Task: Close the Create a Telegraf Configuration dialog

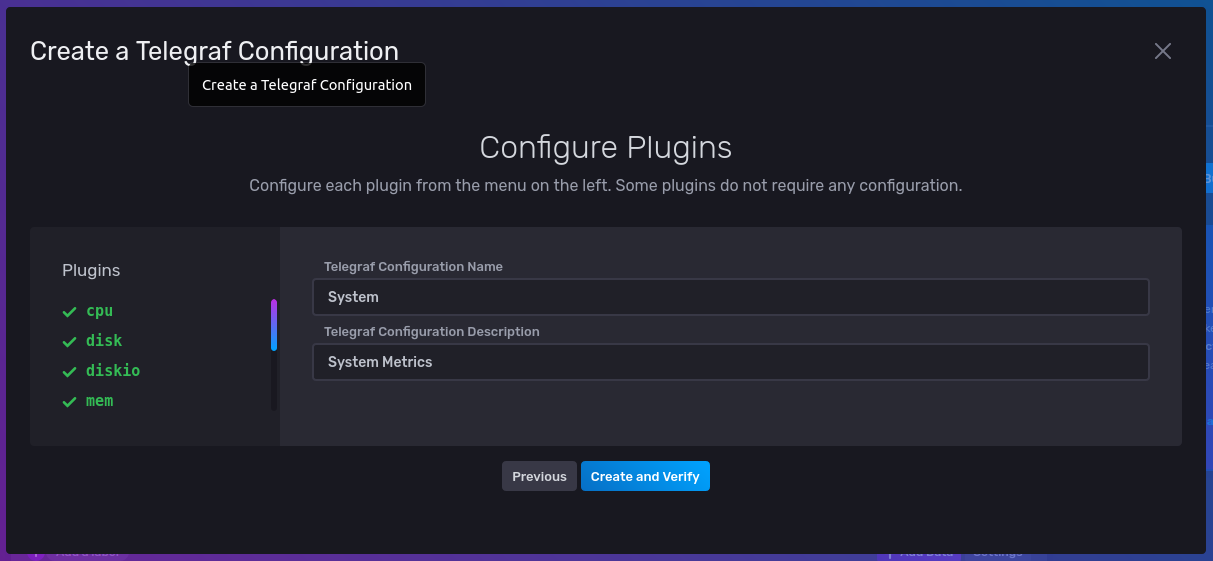Action: tap(1162, 51)
